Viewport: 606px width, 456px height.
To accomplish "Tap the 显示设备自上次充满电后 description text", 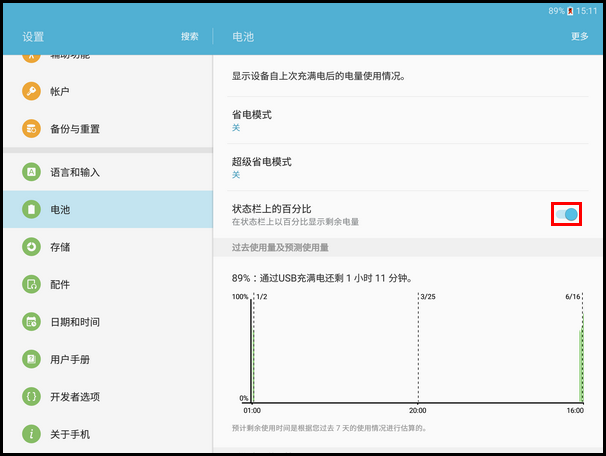I will (x=318, y=76).
